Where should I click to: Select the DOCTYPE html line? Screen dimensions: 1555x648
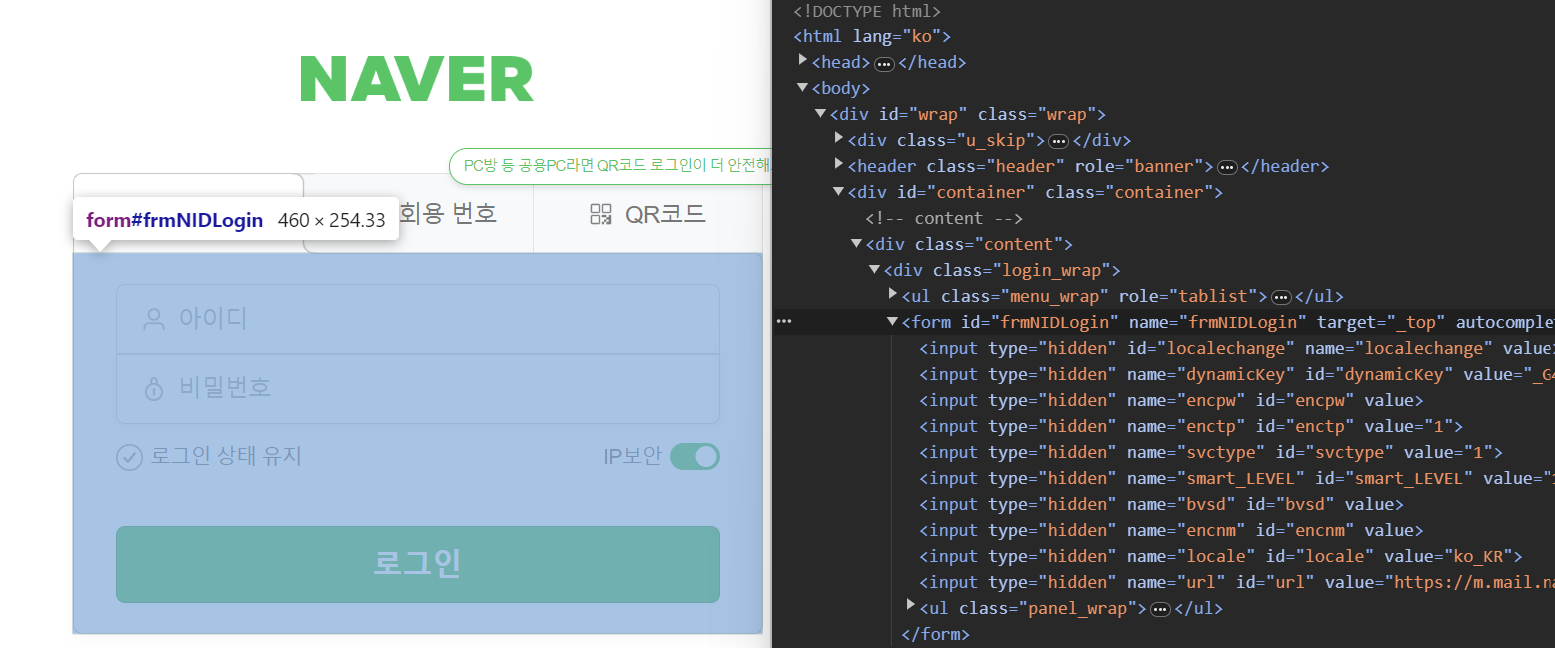867,11
